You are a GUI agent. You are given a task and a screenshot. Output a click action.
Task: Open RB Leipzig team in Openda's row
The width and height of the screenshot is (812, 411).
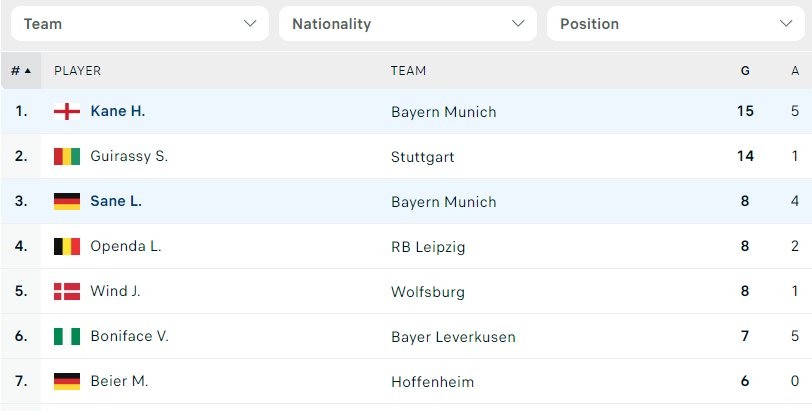pos(427,247)
